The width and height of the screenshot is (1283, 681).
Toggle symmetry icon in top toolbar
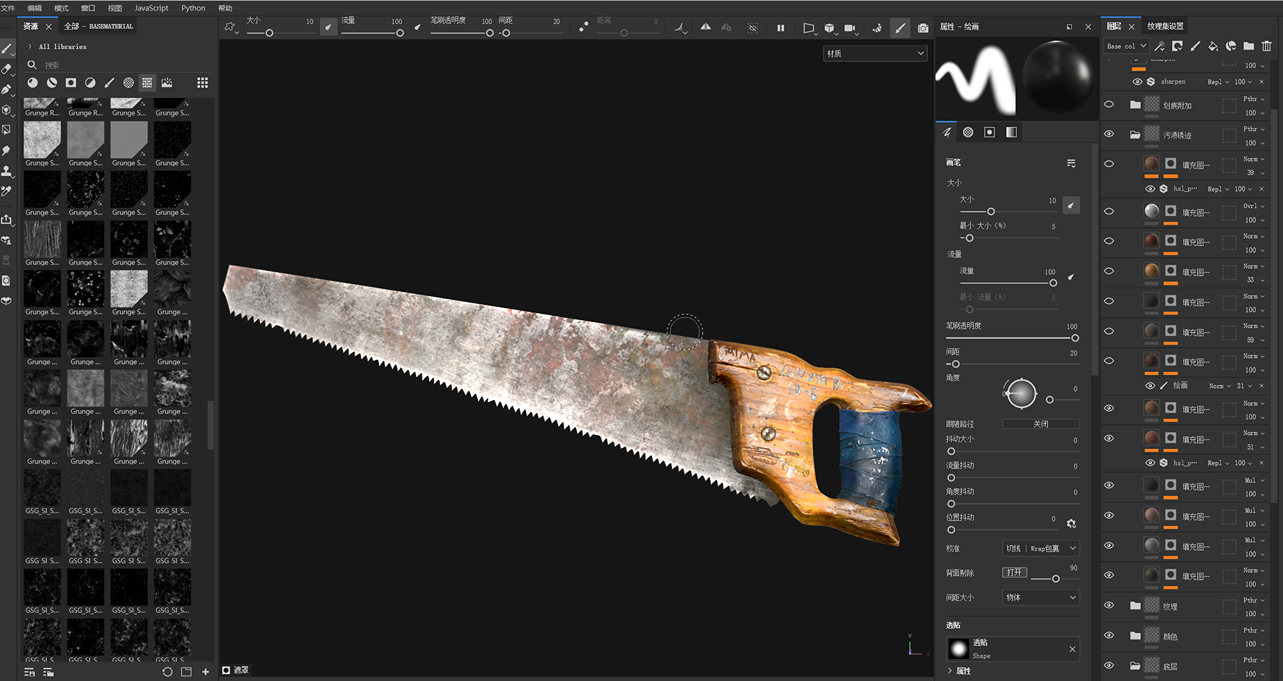pos(706,28)
